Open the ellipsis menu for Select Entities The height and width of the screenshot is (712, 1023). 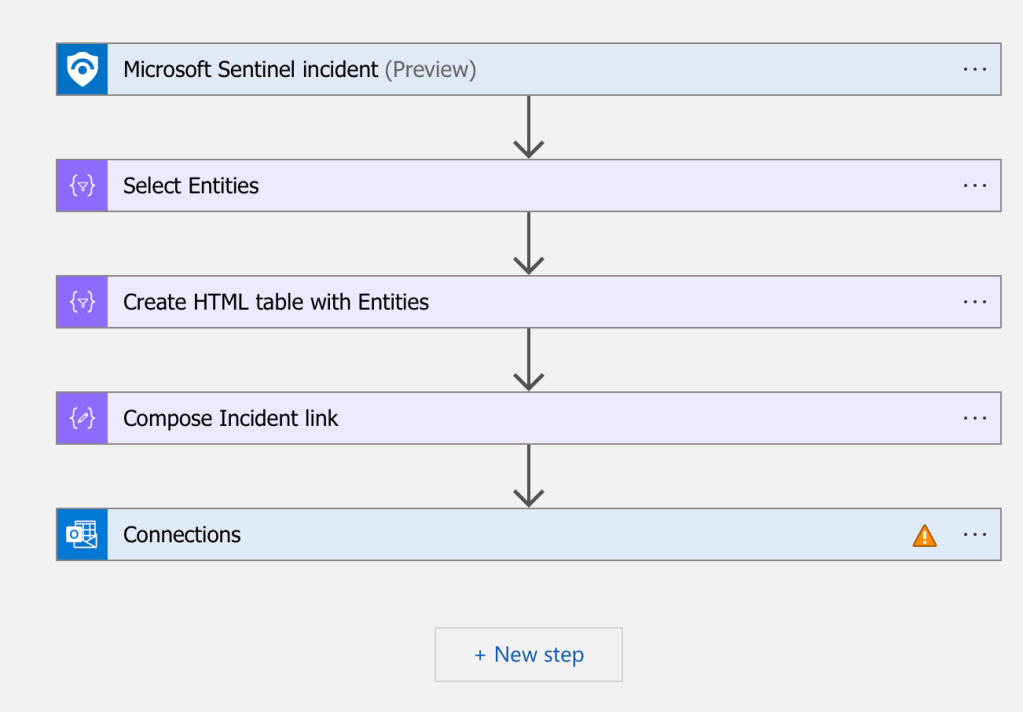tap(975, 185)
